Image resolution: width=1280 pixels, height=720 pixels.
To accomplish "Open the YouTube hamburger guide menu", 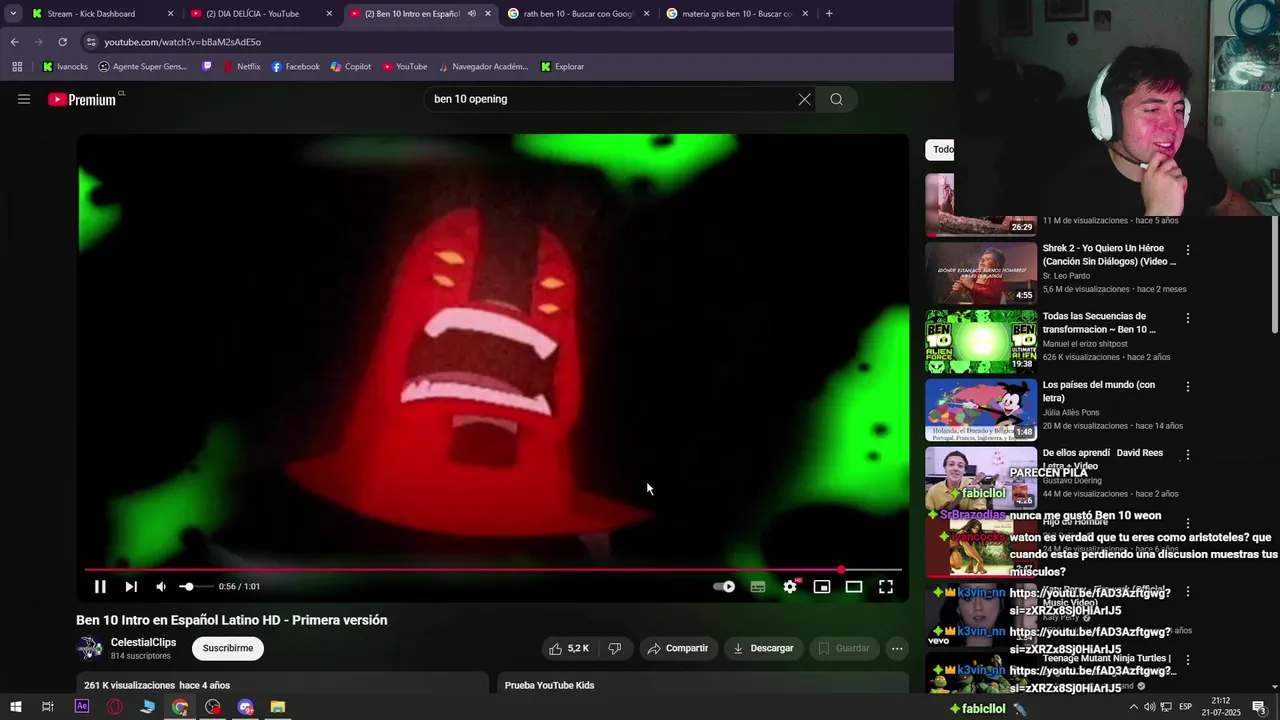I will click(x=24, y=99).
